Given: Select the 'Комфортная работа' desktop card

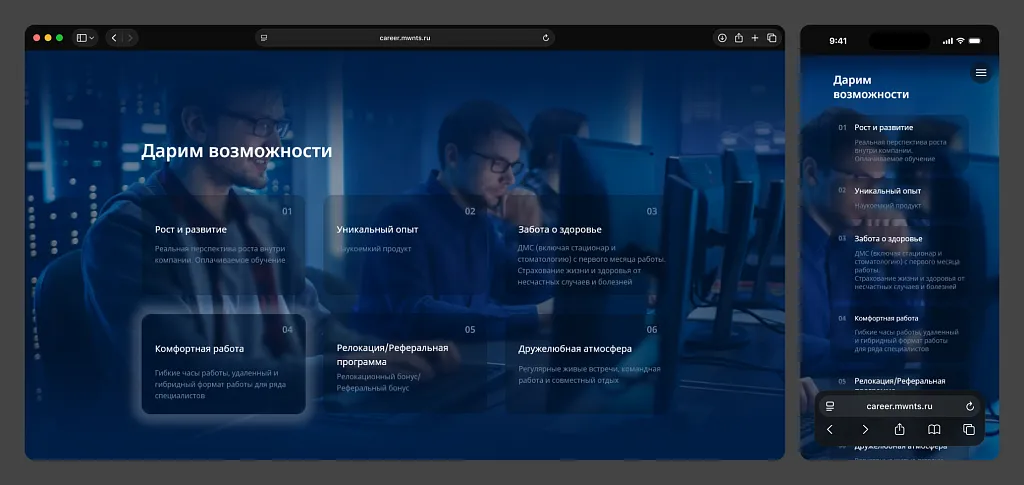Looking at the screenshot, I should coord(223,364).
